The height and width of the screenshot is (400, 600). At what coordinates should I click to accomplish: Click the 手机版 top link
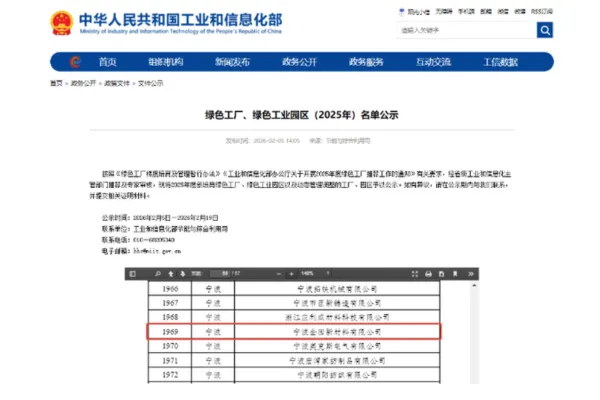point(466,11)
